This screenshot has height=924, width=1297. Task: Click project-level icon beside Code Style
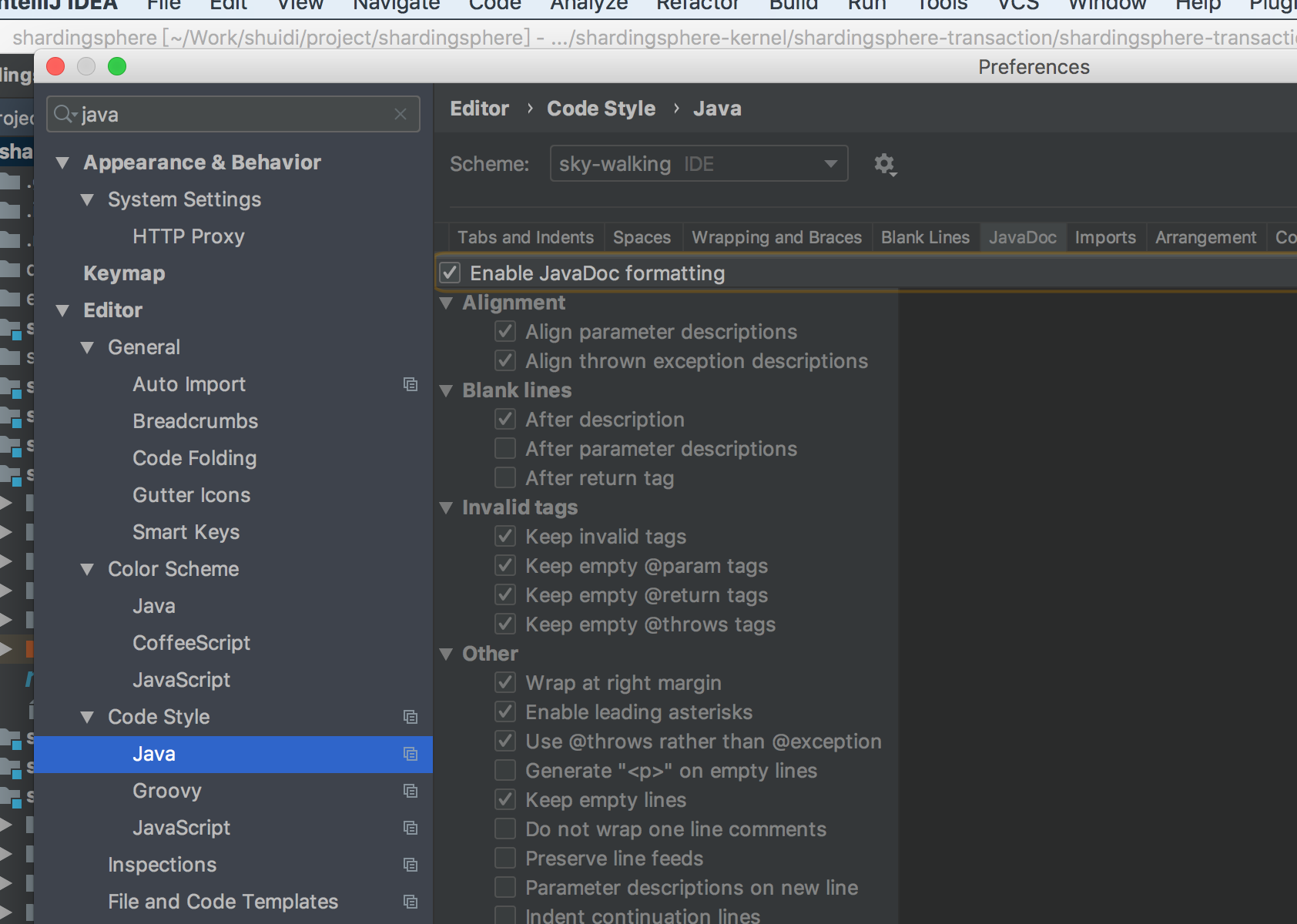[x=411, y=717]
